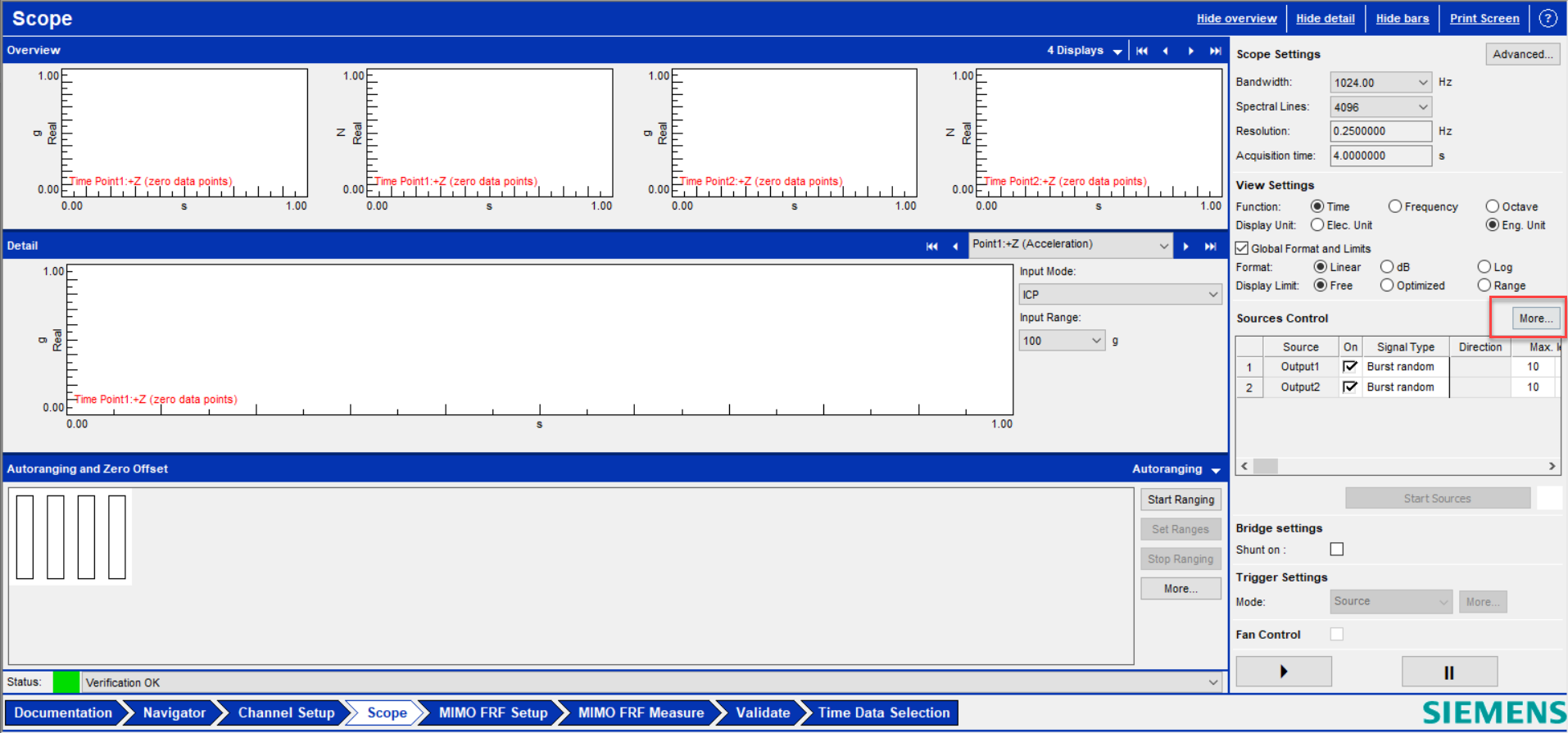This screenshot has width=1568, height=733.
Task: Click Resolution input field
Action: [1380, 131]
